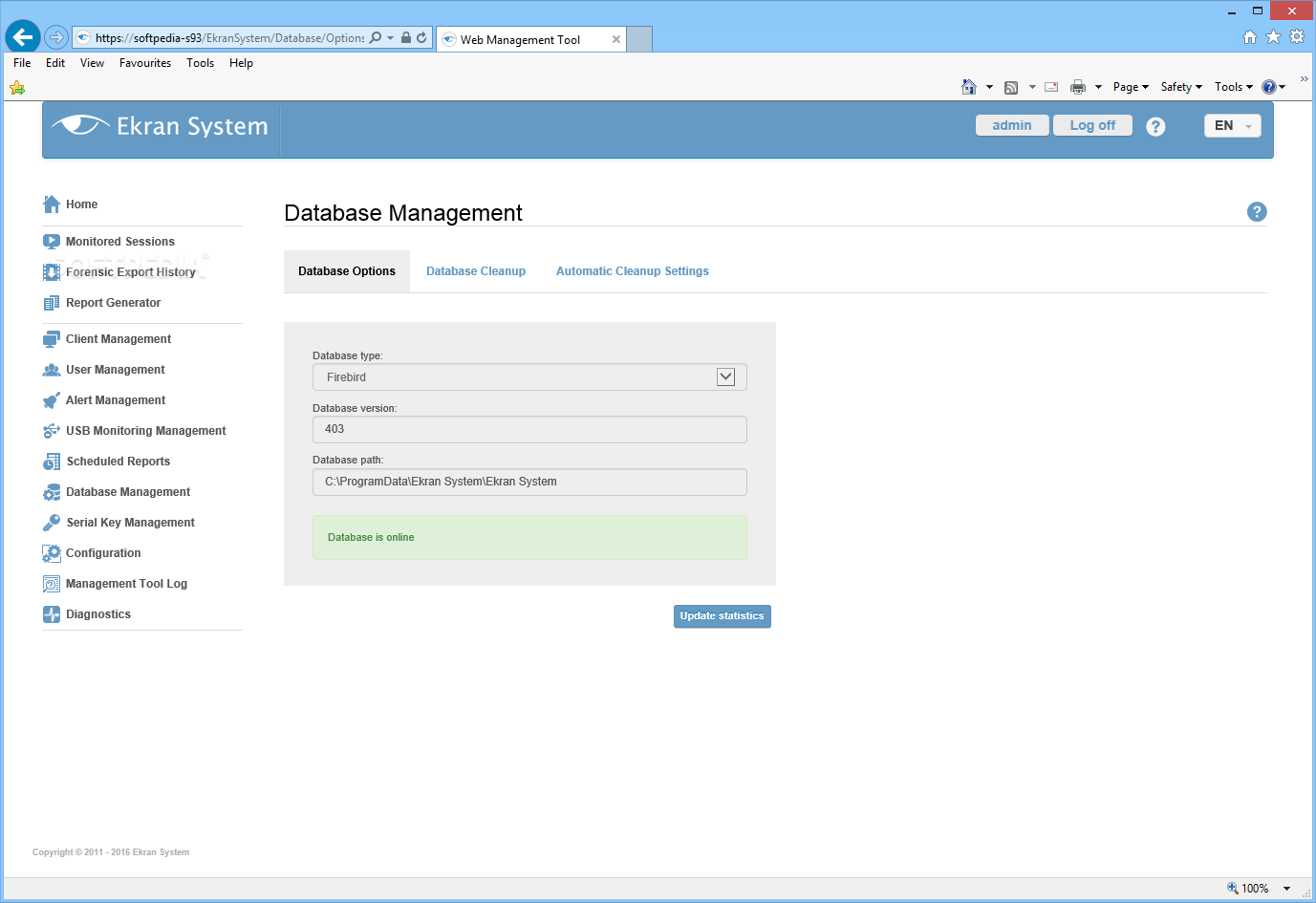Viewport: 1316px width, 903px height.
Task: Click the Alert Management bell icon
Action: click(52, 400)
